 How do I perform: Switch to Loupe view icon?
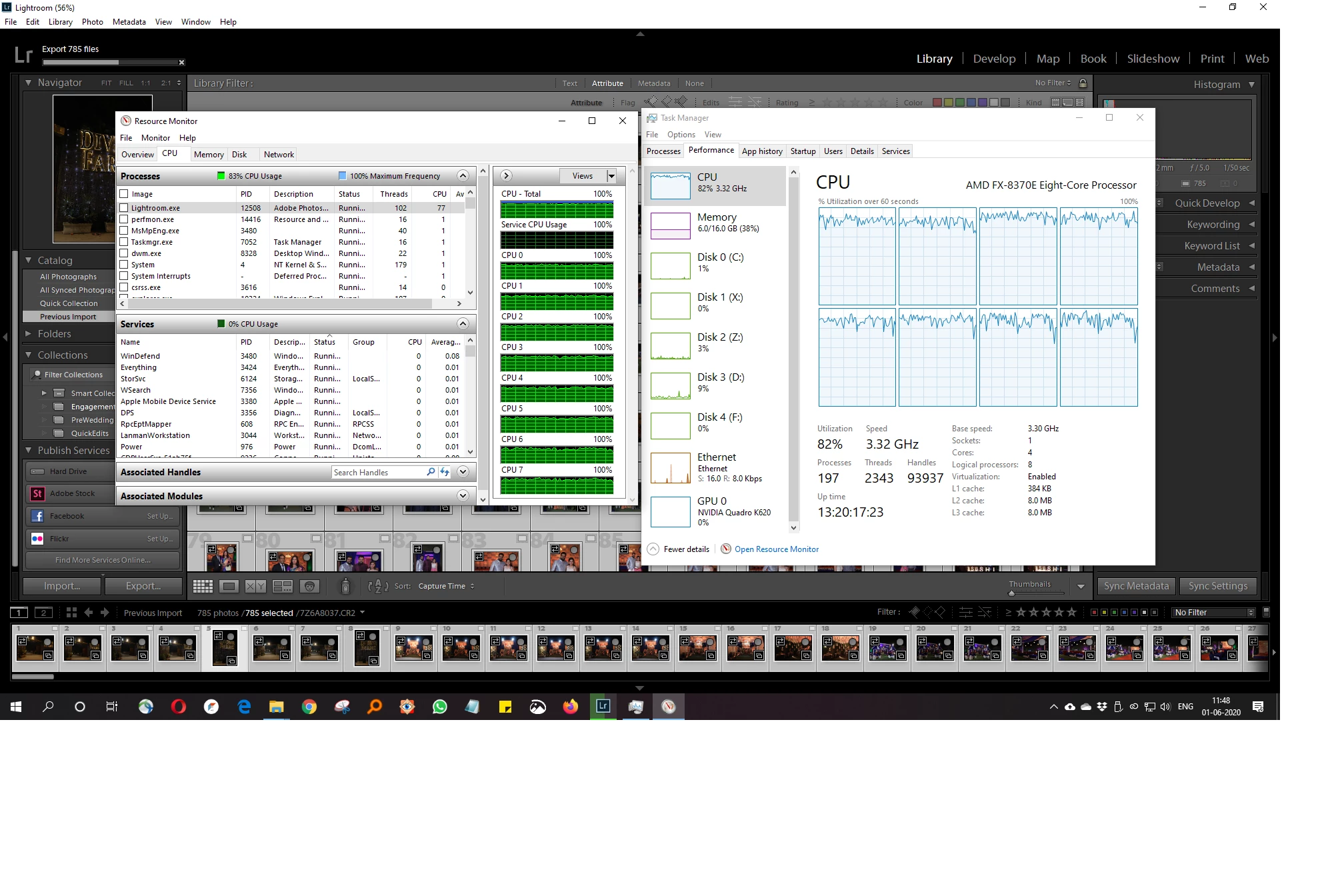(x=229, y=587)
